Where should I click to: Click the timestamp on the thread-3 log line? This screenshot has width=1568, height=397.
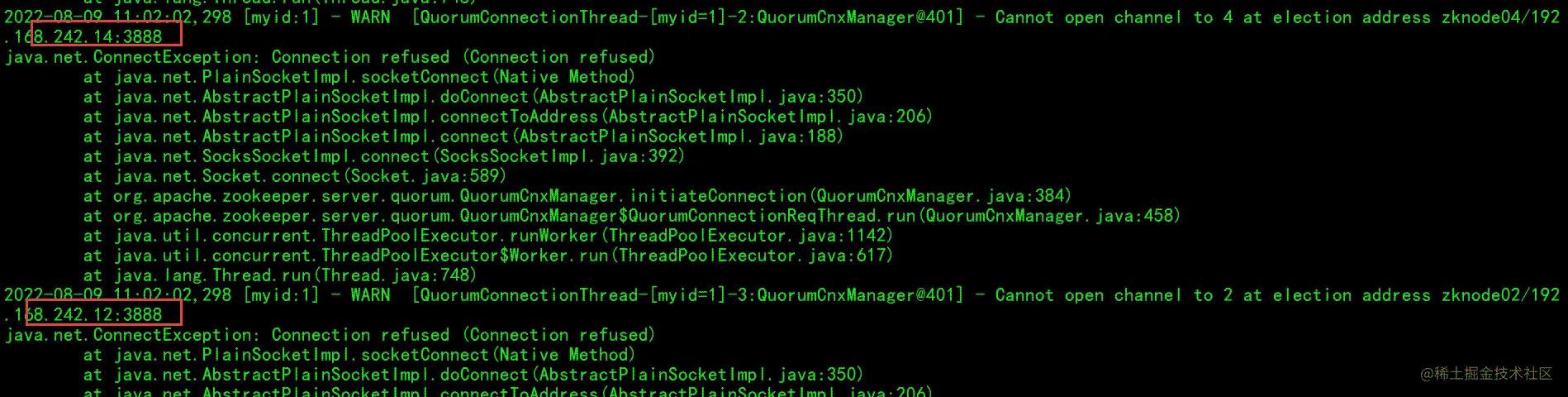tap(117, 294)
